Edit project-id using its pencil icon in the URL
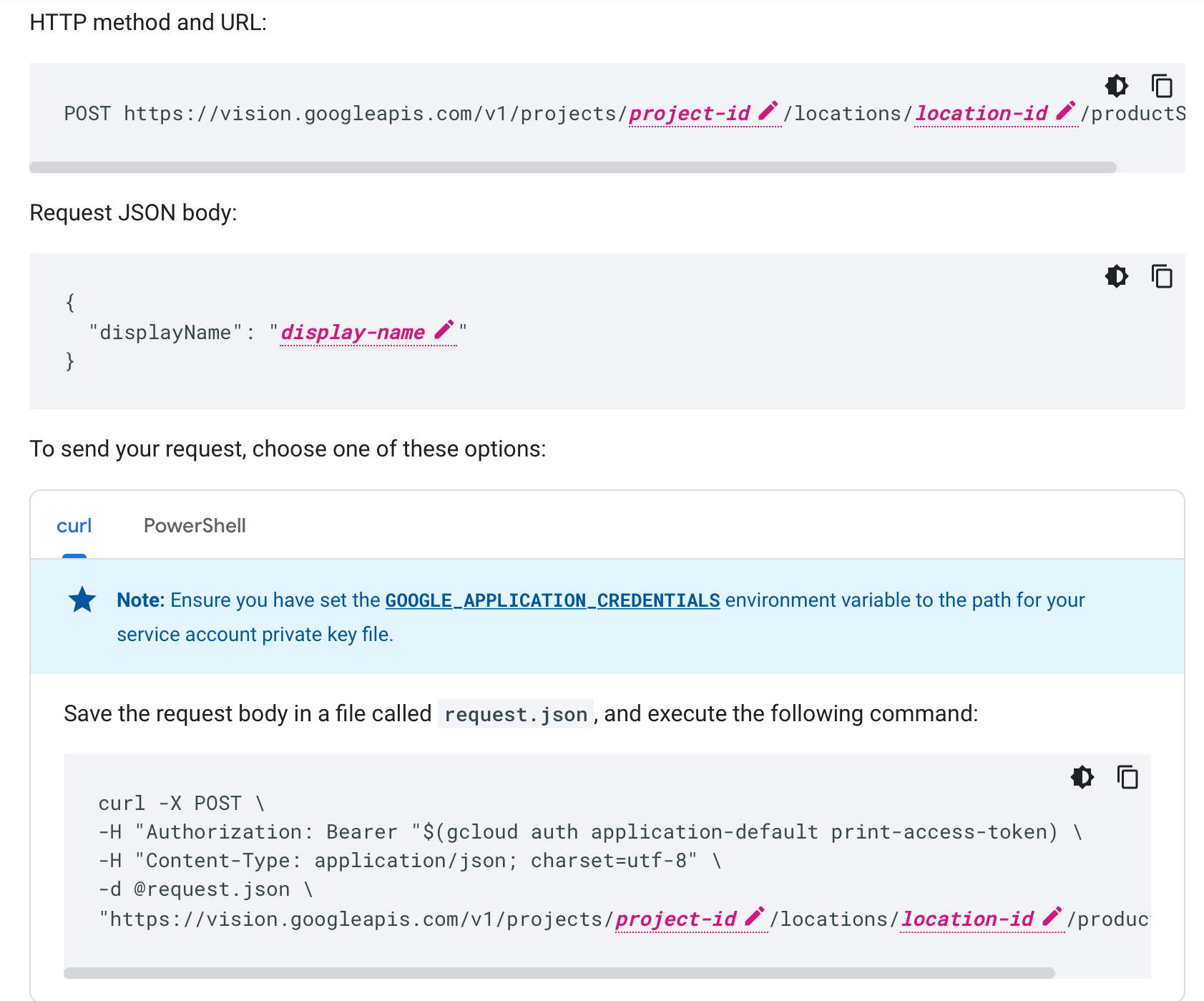 (768, 111)
